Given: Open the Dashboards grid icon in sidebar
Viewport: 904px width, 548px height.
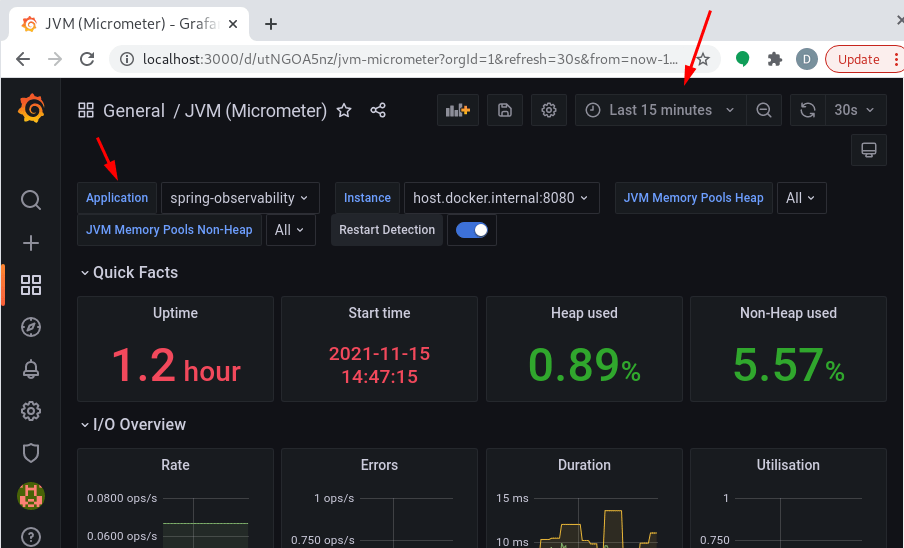Looking at the screenshot, I should coord(31,285).
